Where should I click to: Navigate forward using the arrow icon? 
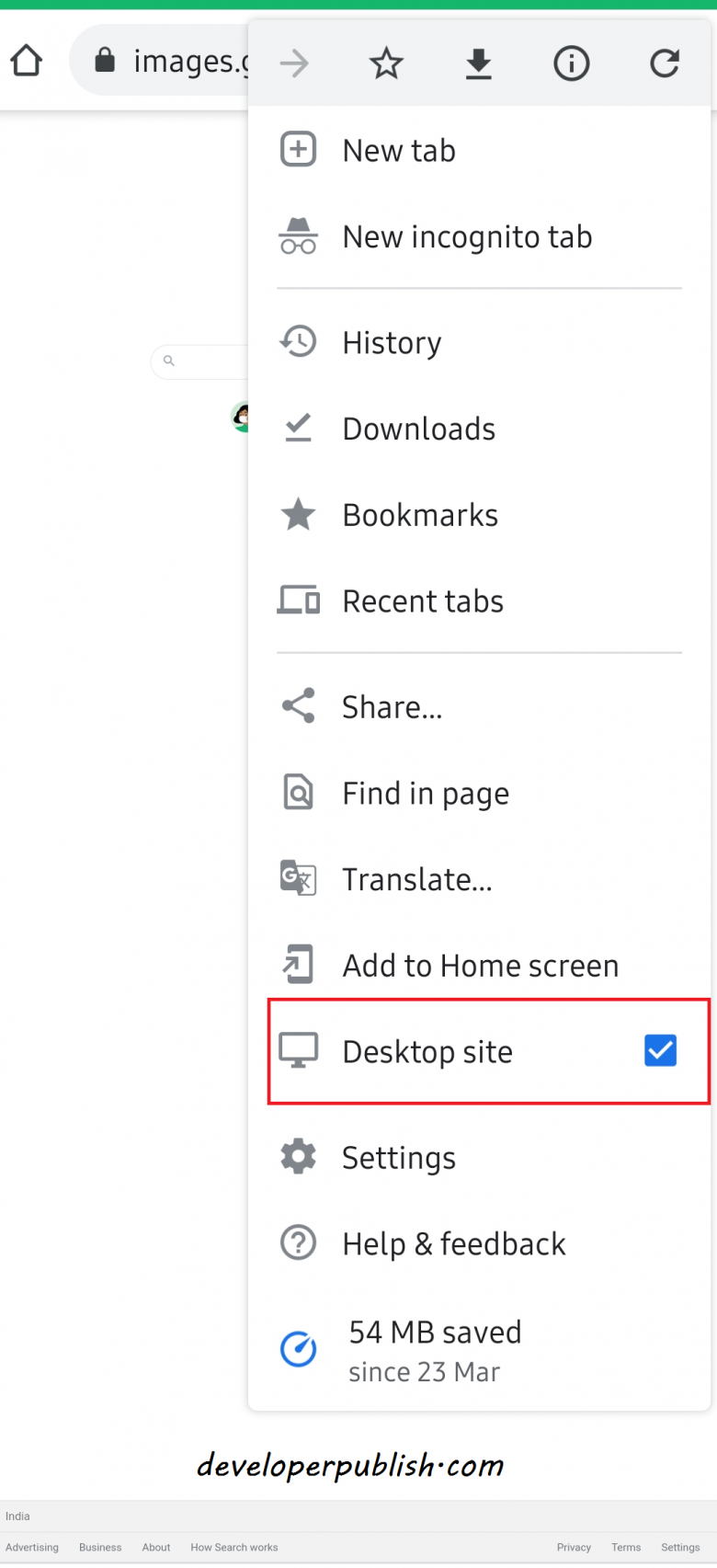coord(293,63)
